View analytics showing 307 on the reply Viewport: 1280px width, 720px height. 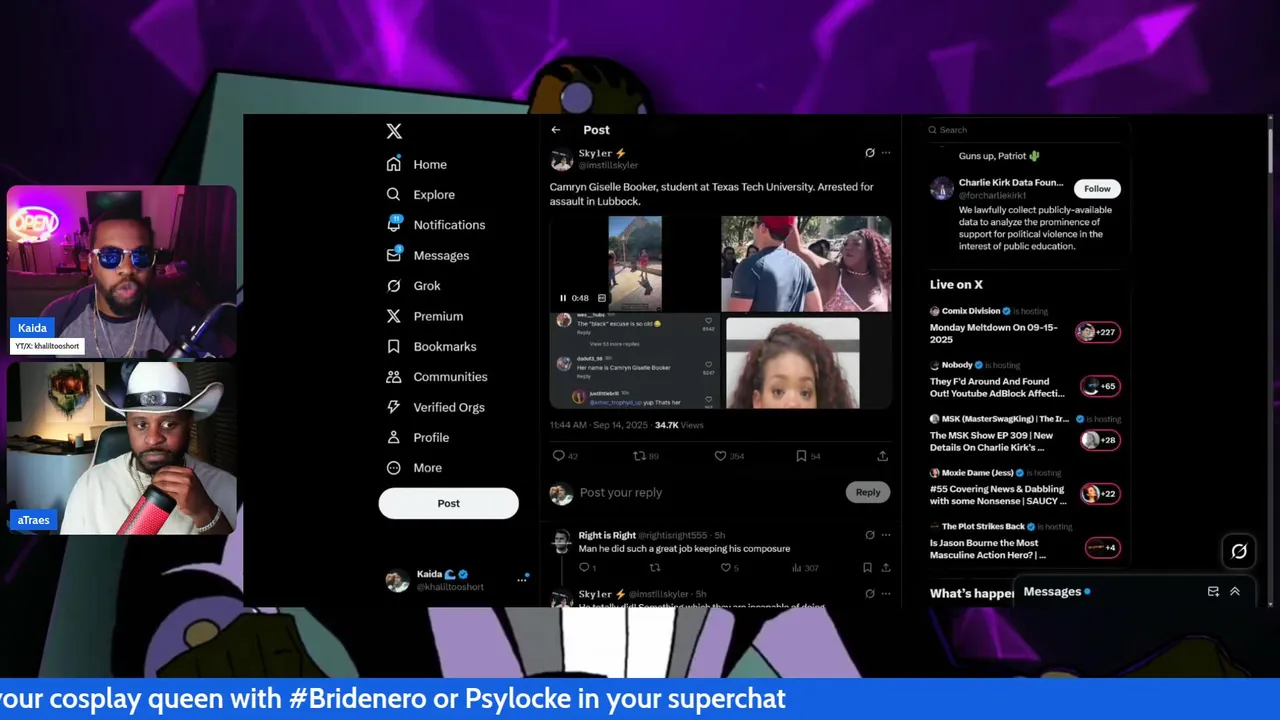[805, 568]
